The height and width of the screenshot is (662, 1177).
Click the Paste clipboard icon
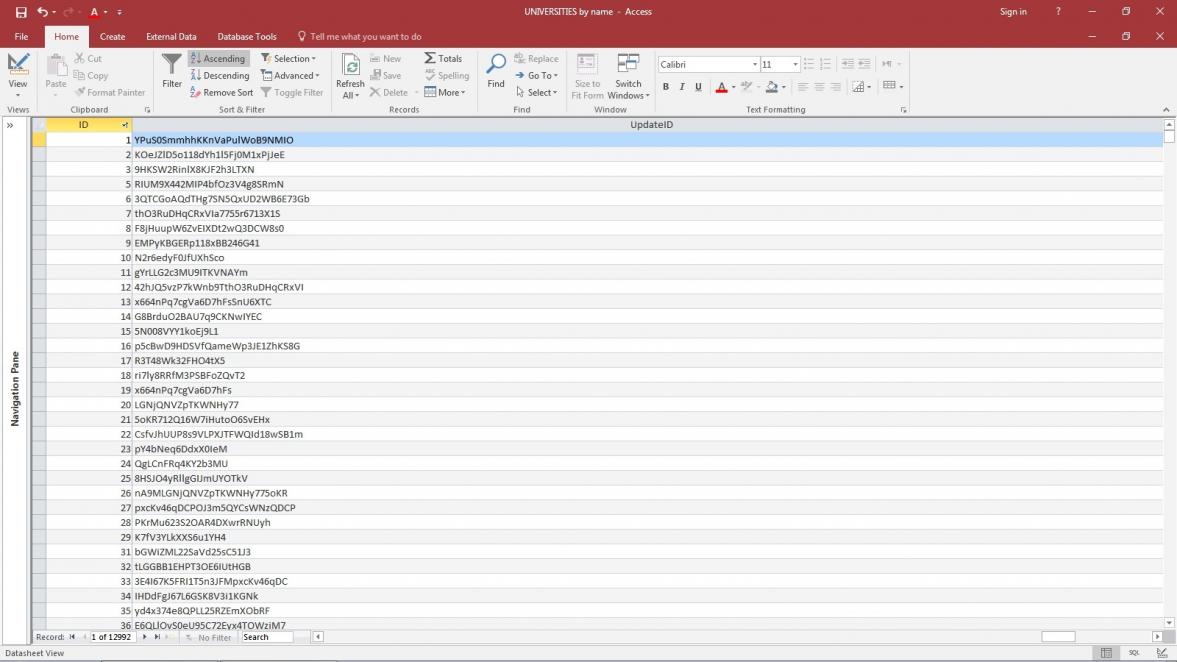[56, 65]
